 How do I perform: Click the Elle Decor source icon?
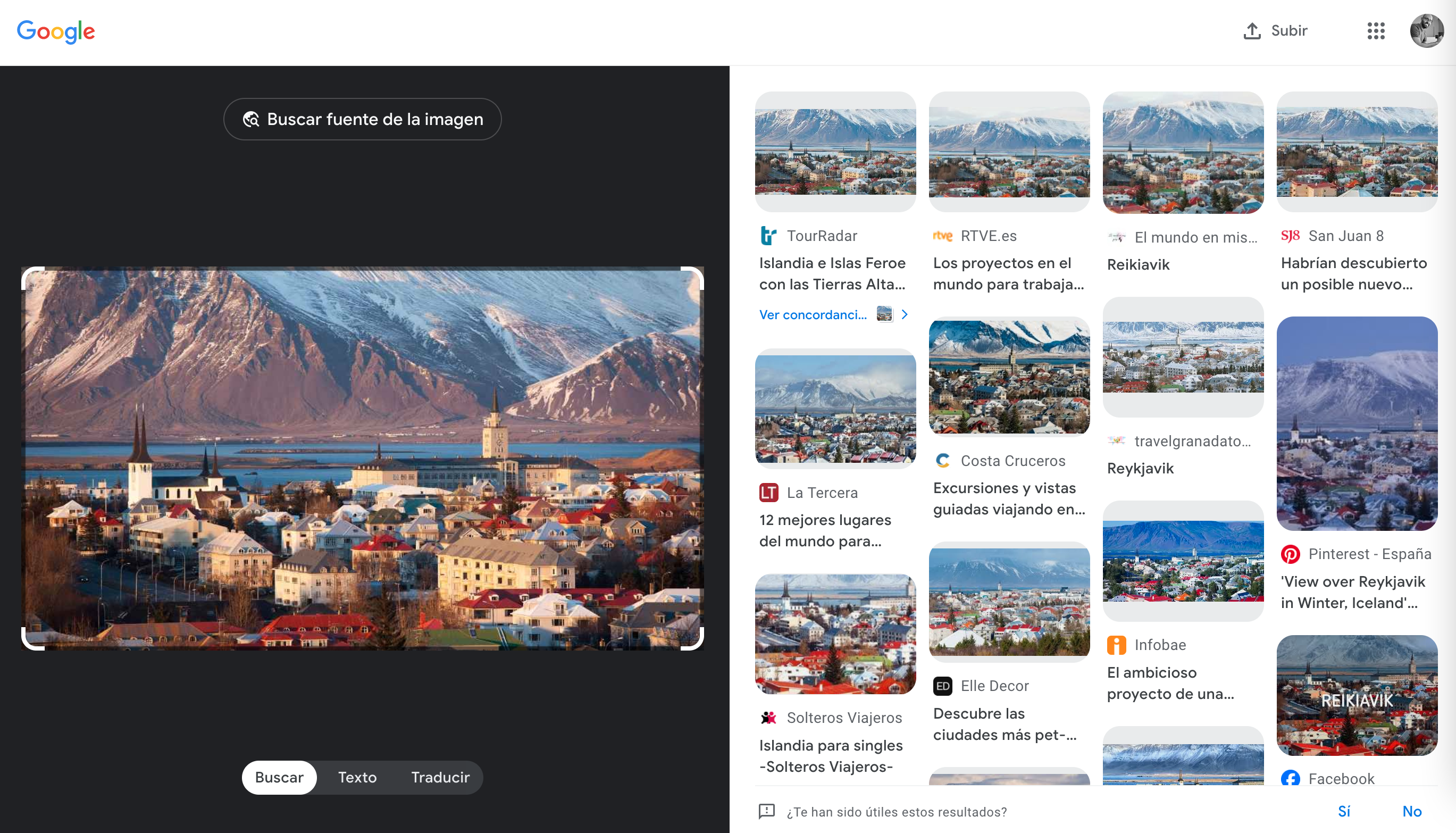pos(942,686)
